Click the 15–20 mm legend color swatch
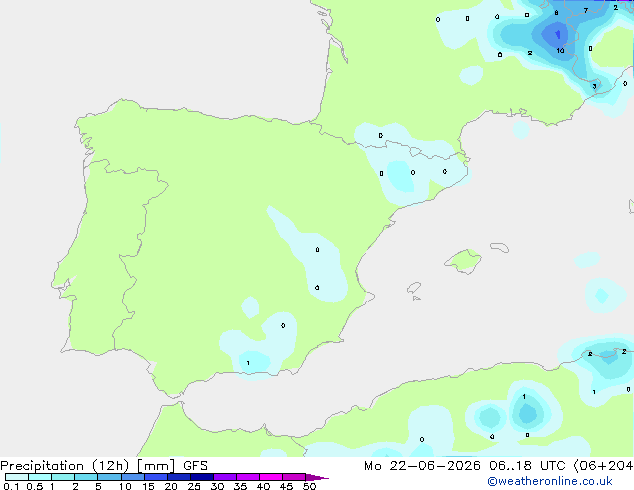The width and height of the screenshot is (634, 490). tap(156, 477)
